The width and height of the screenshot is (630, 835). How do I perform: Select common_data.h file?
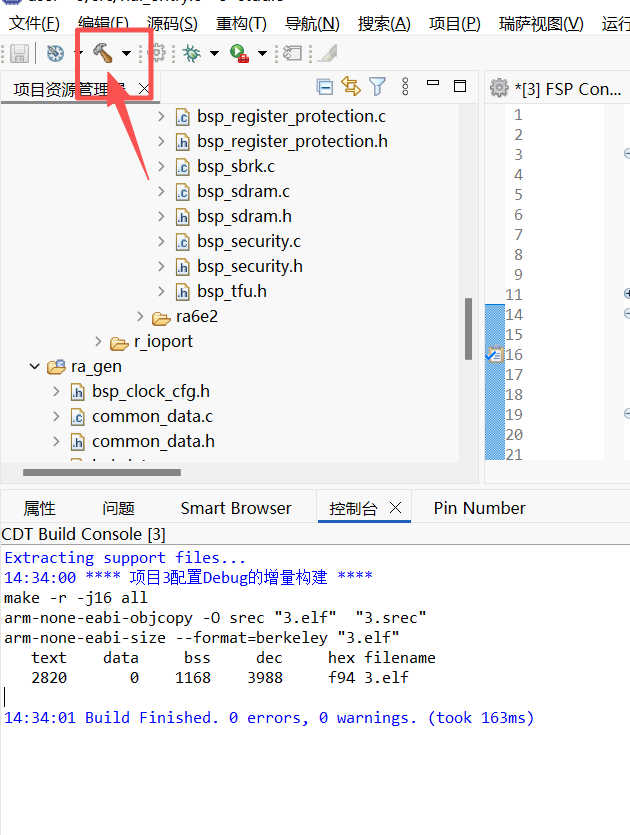153,441
